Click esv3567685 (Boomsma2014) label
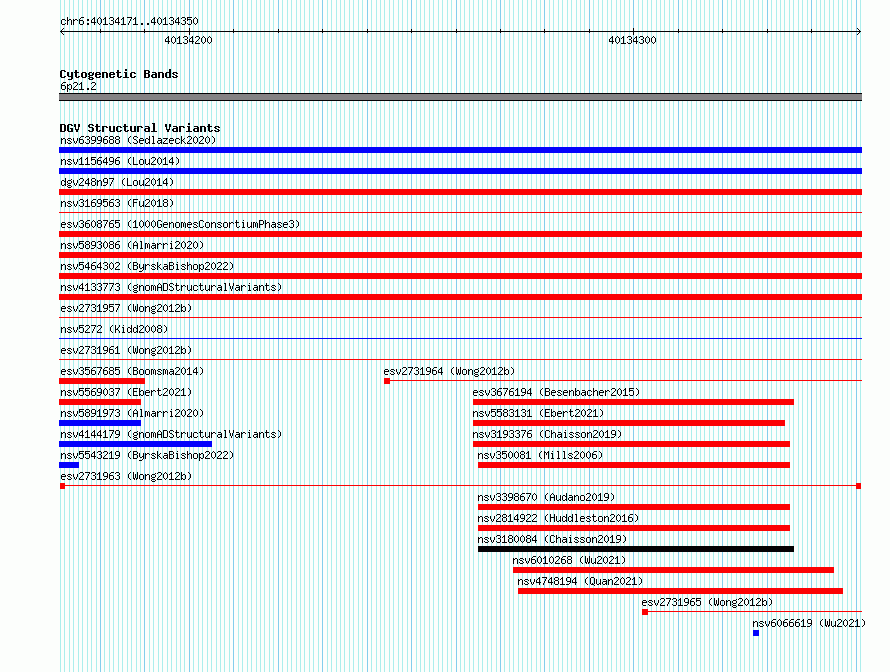The image size is (890, 672). 132,371
